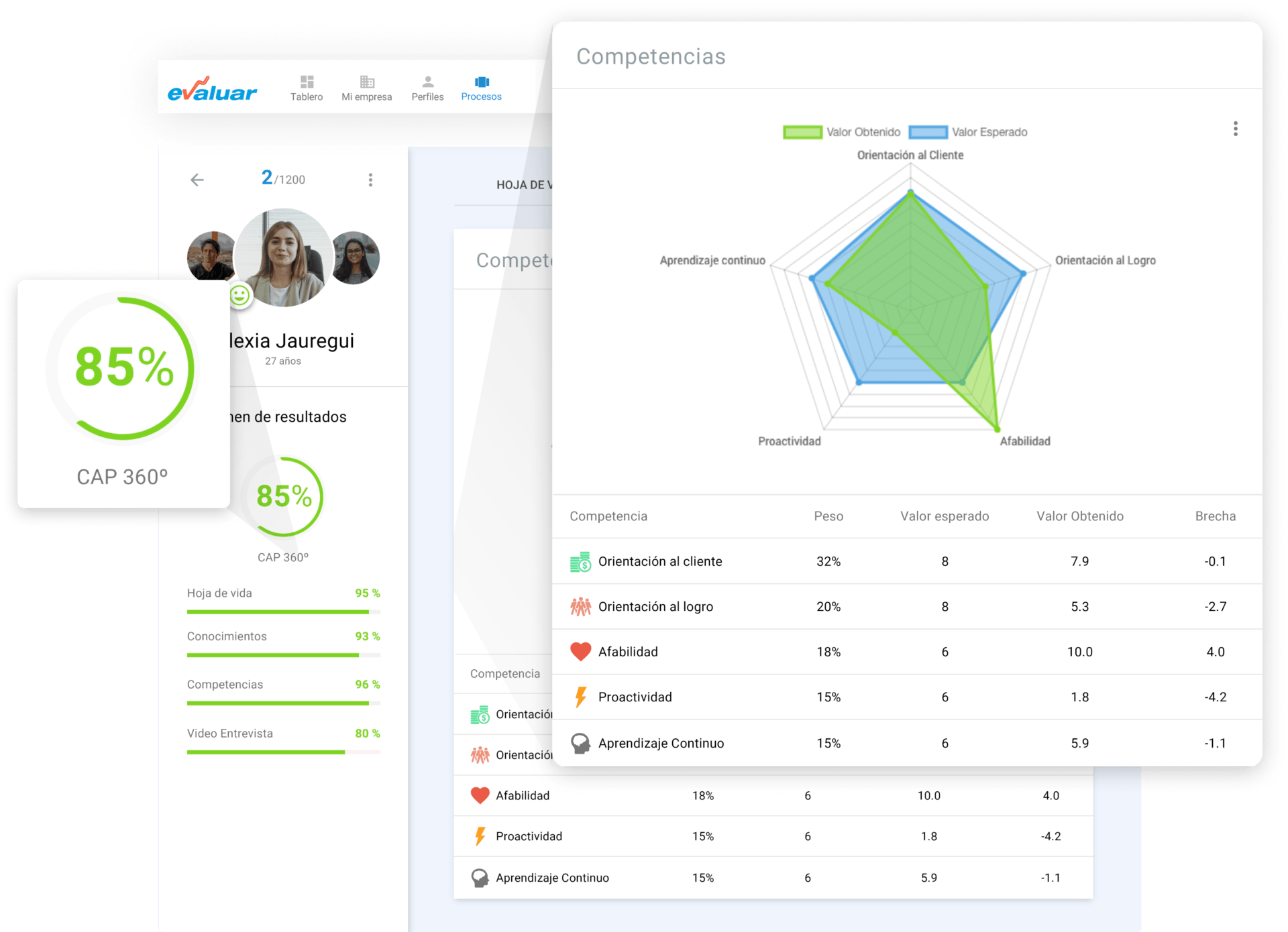Click the back arrow in candidate panel
The image size is (1288, 932).
point(197,180)
